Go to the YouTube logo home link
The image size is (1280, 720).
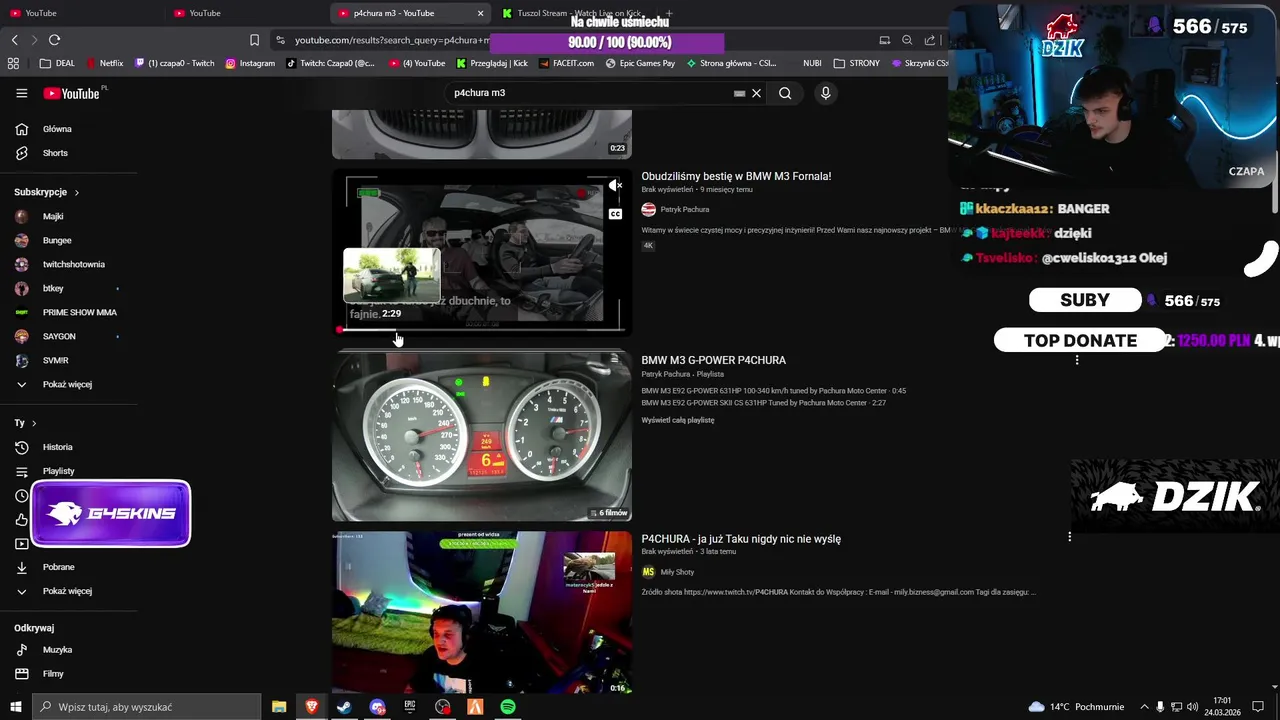pyautogui.click(x=72, y=93)
